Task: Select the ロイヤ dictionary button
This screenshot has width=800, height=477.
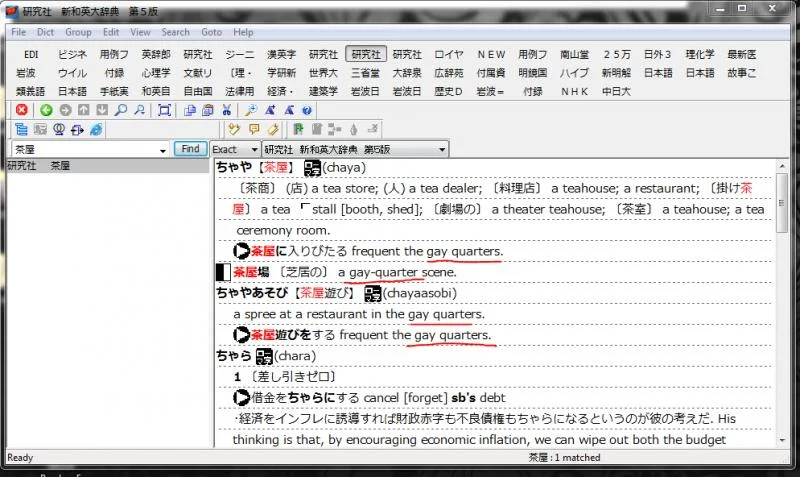Action: tap(449, 54)
